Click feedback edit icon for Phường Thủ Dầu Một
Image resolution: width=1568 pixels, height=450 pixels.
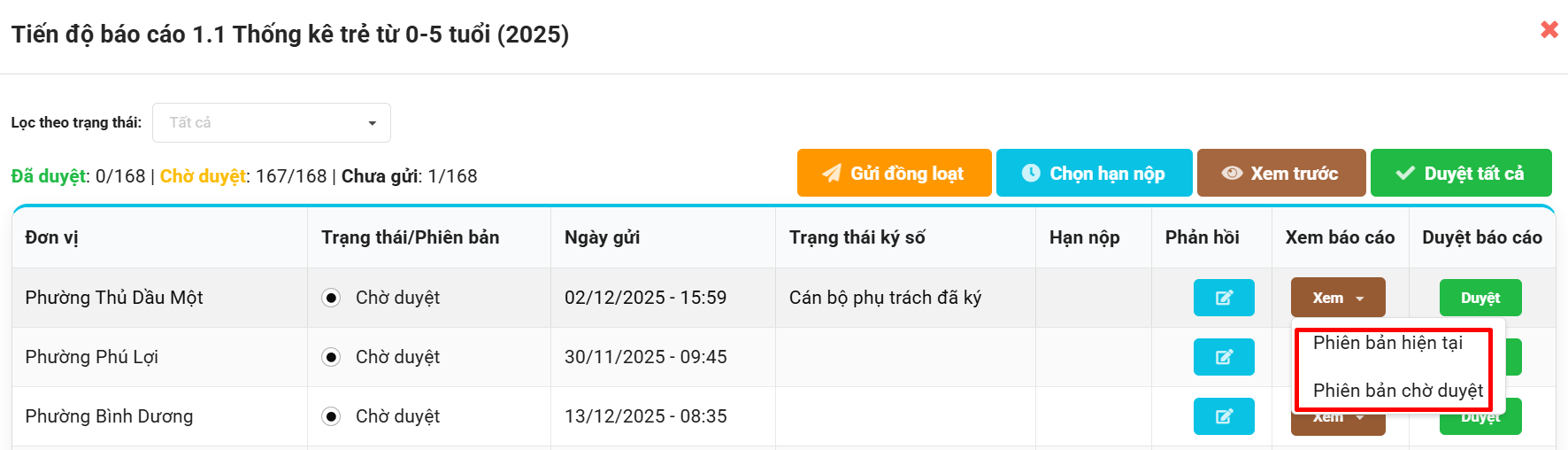(x=1224, y=298)
